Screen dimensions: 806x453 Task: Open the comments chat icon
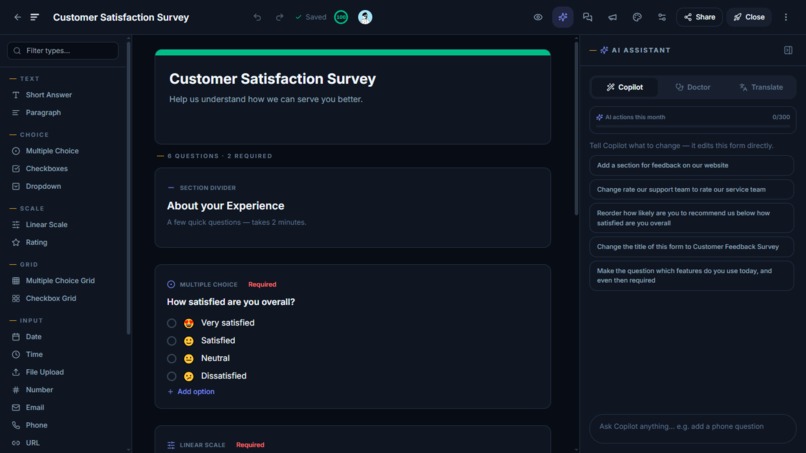588,17
